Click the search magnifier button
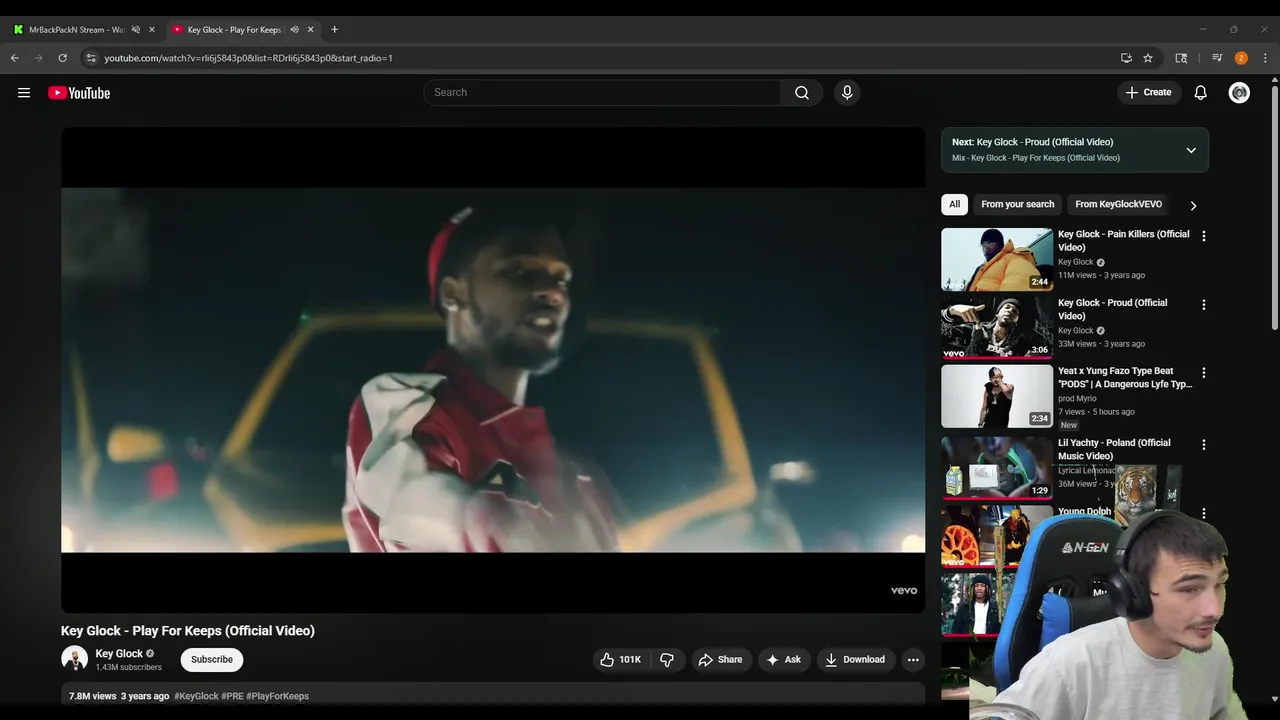Screen dimensions: 1280x720 [x=802, y=92]
